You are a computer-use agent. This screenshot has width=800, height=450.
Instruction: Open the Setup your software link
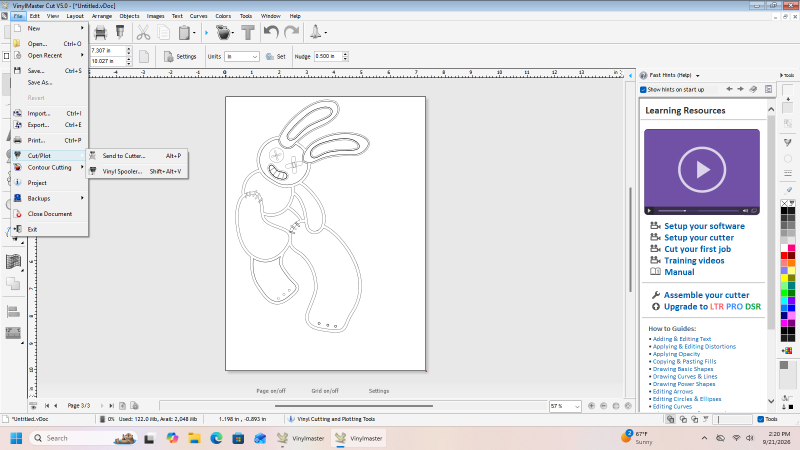[x=704, y=226]
